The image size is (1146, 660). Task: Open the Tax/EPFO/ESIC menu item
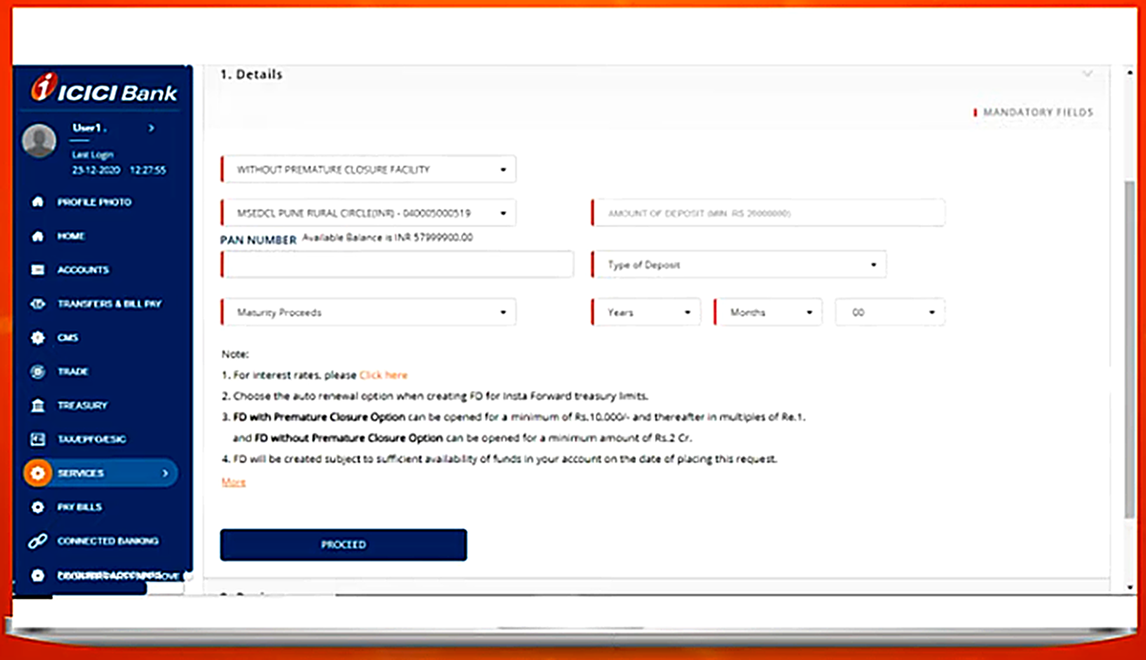coord(91,439)
